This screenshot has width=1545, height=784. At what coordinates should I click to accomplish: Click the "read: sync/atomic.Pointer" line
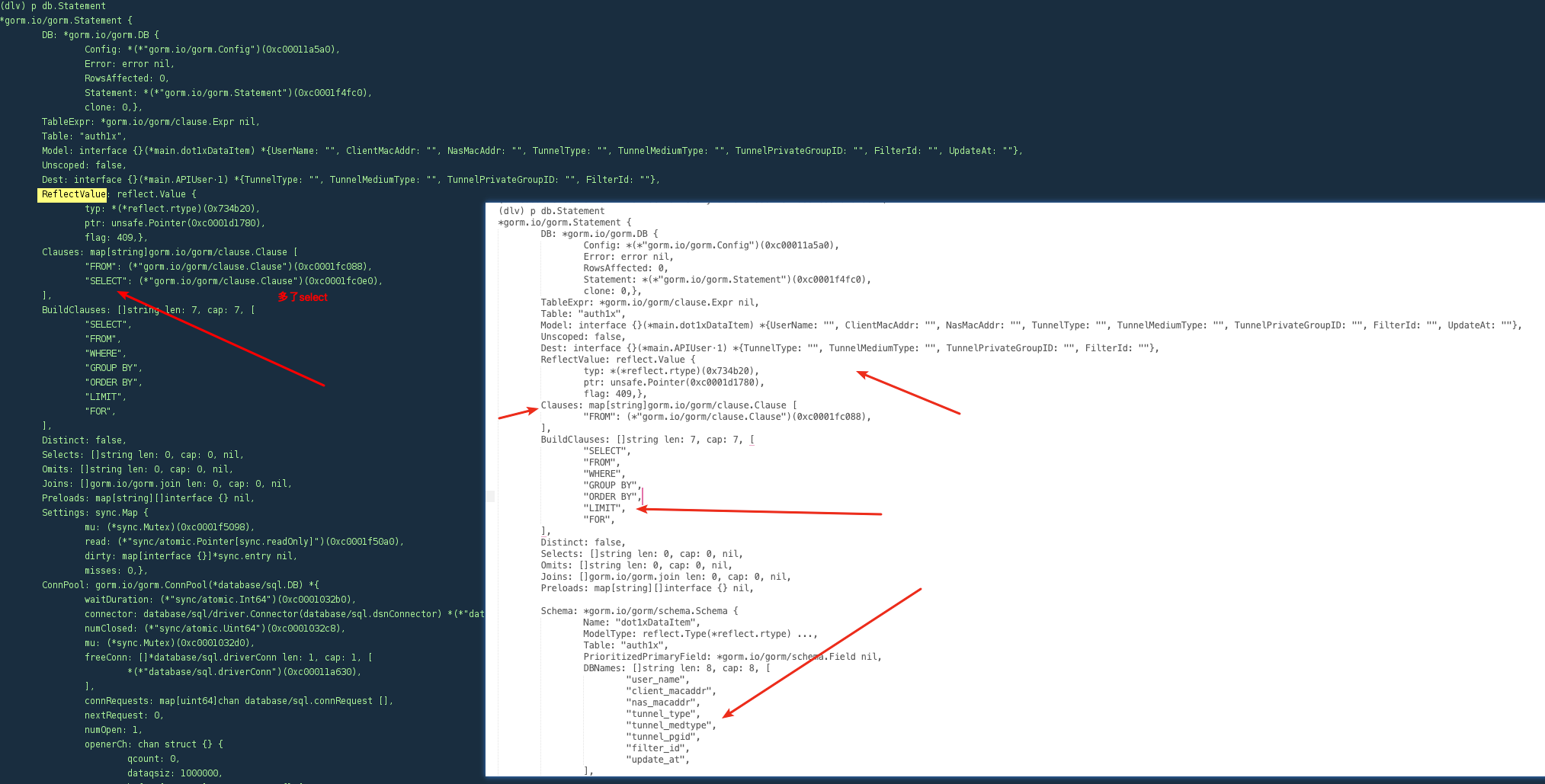[244, 542]
